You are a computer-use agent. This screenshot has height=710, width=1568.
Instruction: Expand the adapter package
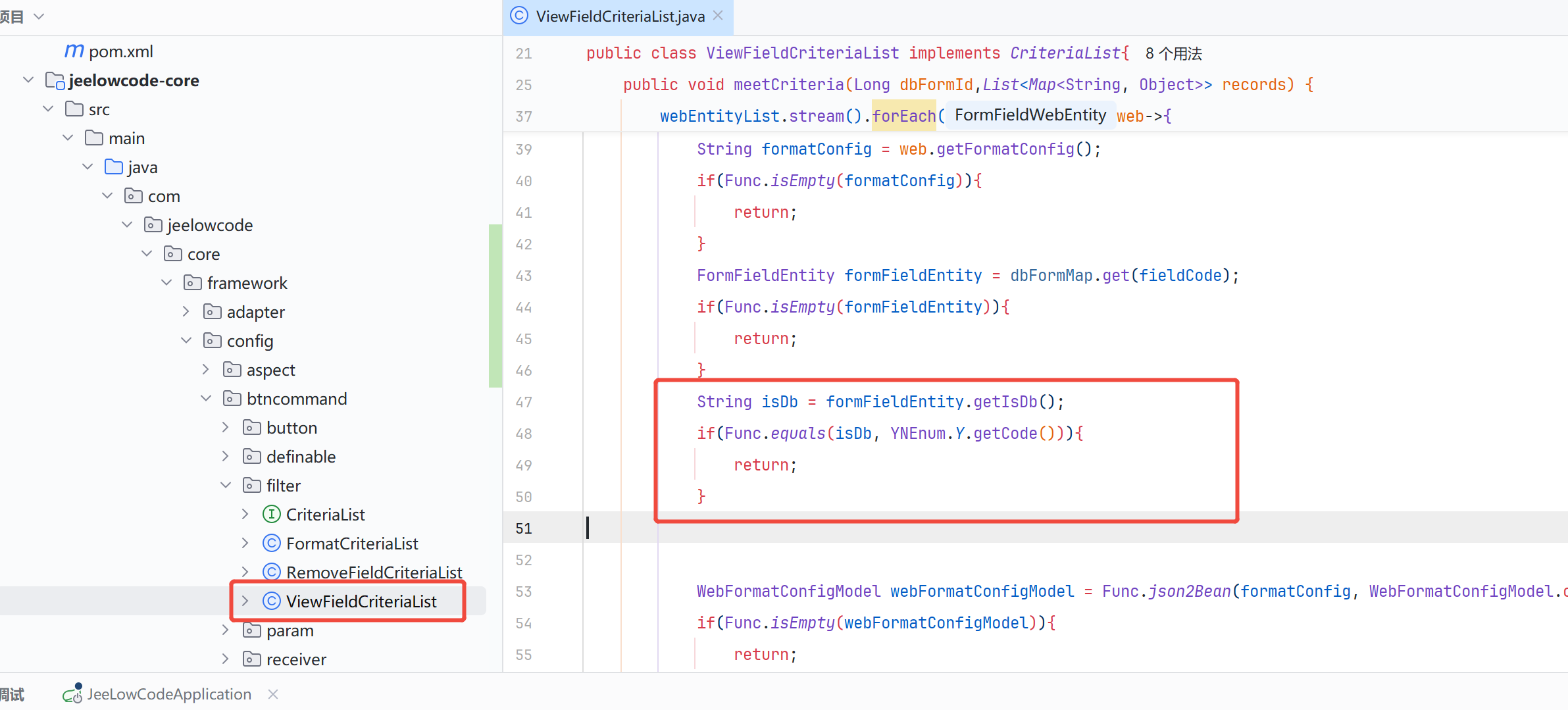pos(186,312)
